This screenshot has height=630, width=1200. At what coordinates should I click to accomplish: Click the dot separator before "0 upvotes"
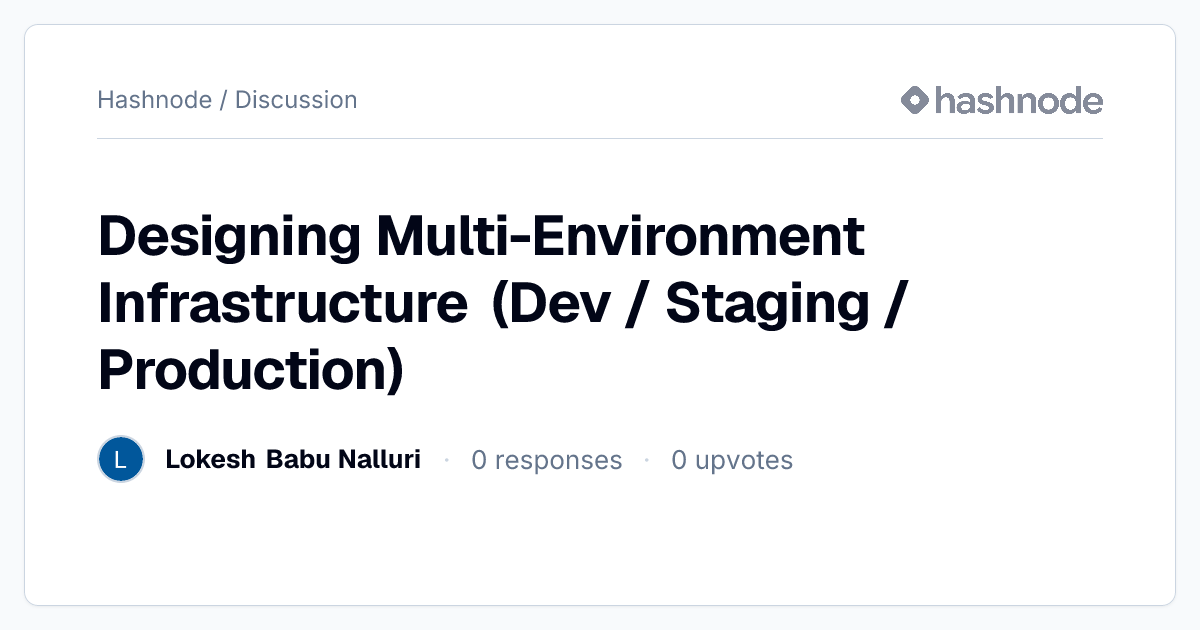[x=647, y=460]
